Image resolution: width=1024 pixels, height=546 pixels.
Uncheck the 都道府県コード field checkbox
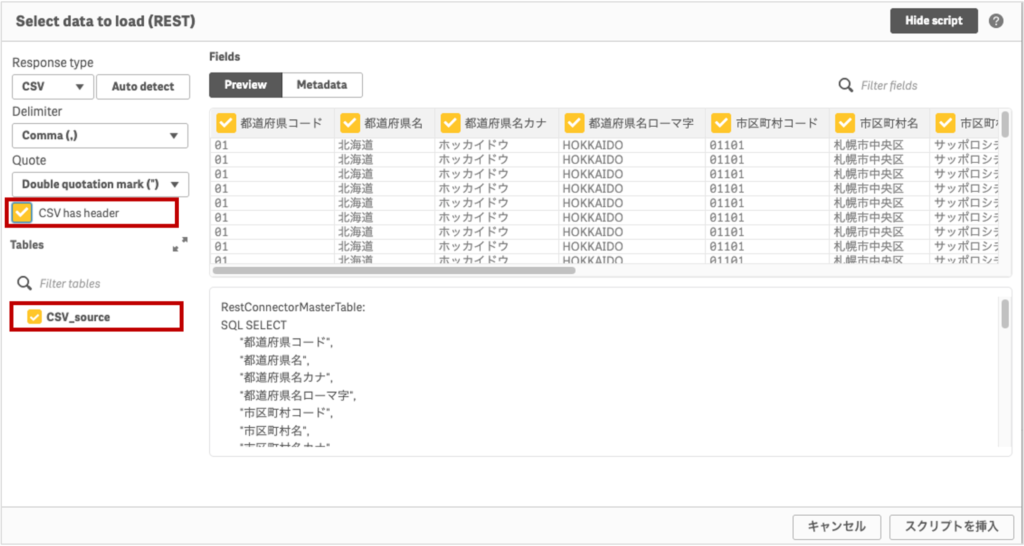pyautogui.click(x=226, y=123)
